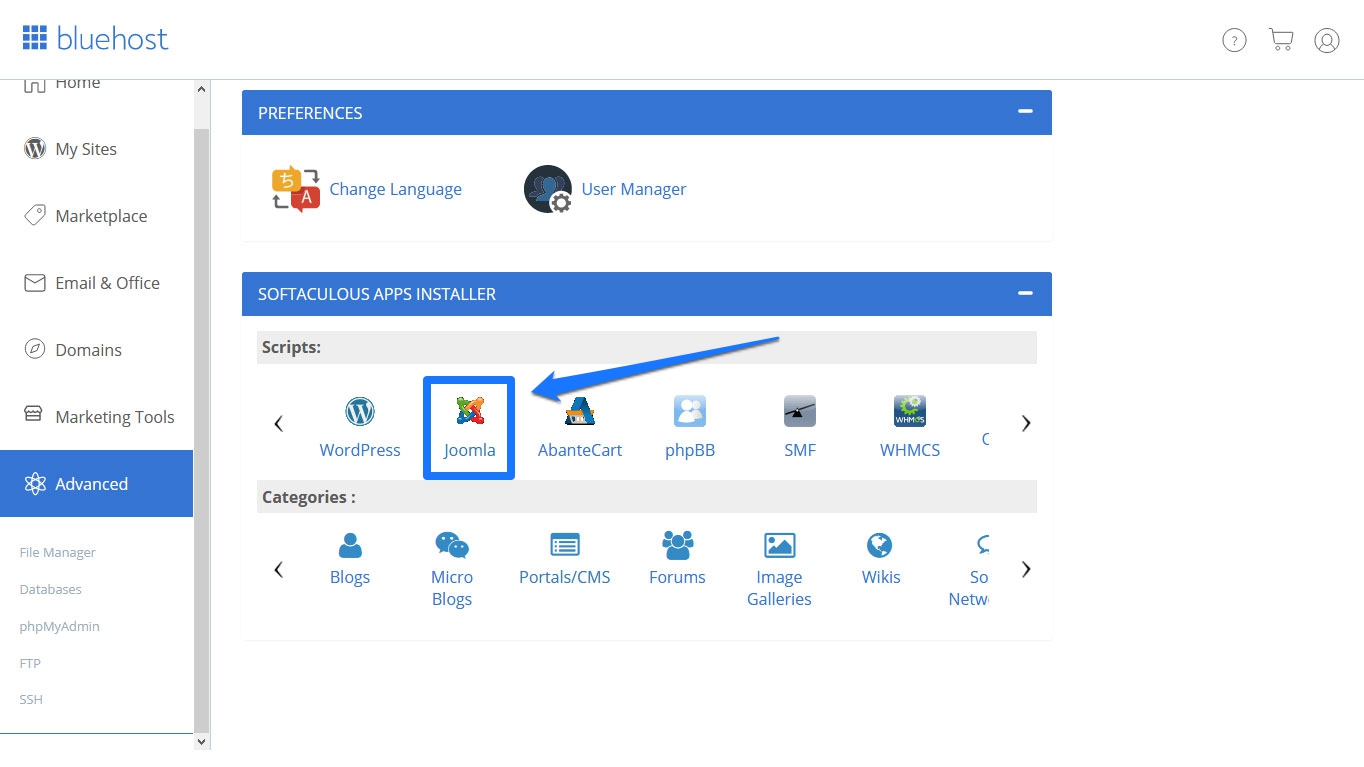Open the Databases link
The image size is (1364, 767).
click(51, 589)
